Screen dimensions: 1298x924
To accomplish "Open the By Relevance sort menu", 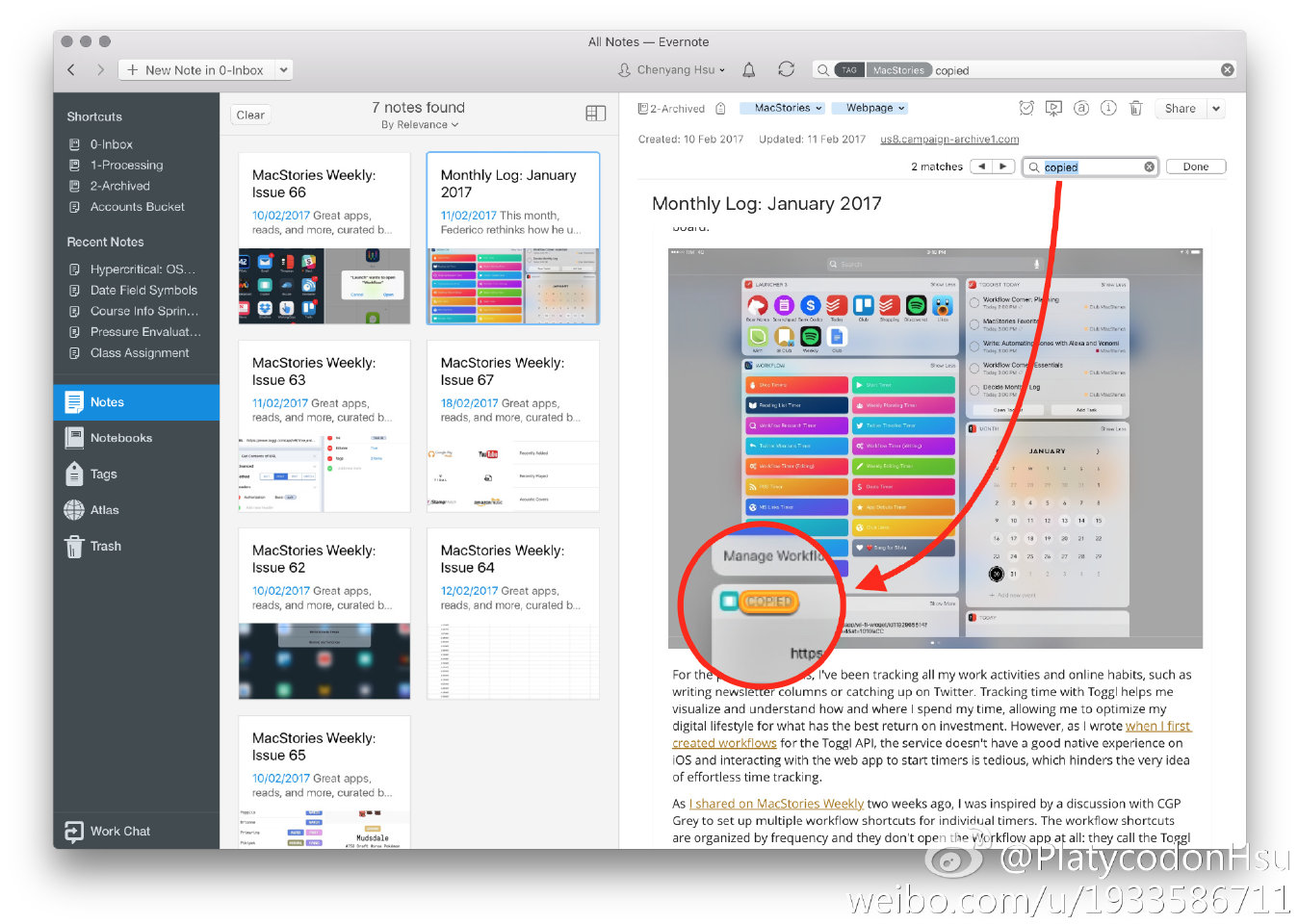I will point(419,125).
